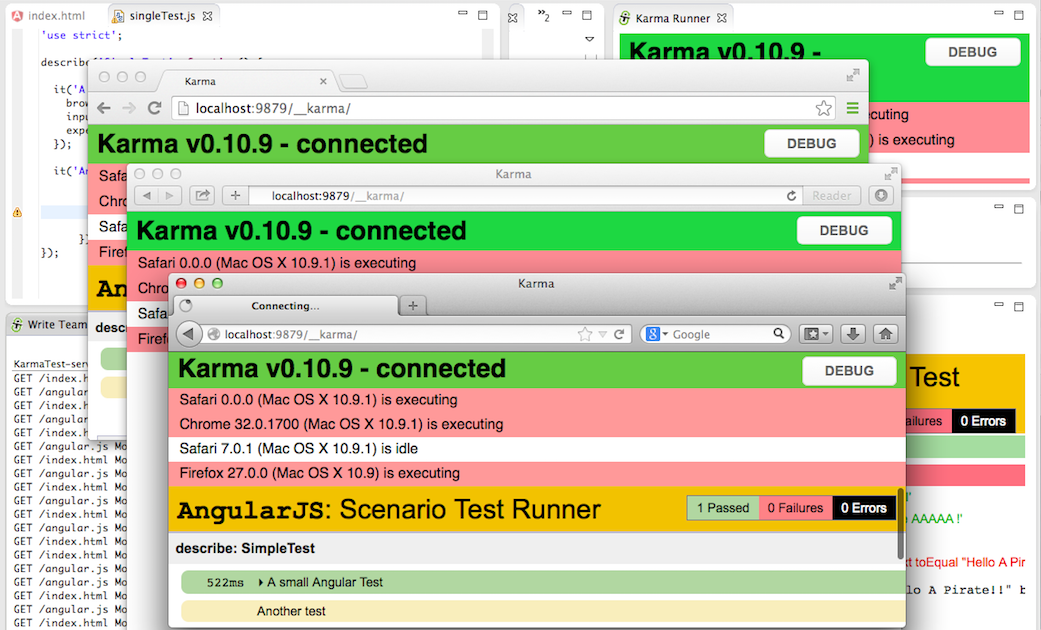
Task: Open Chrome's hamburger menu icon
Action: [852, 108]
